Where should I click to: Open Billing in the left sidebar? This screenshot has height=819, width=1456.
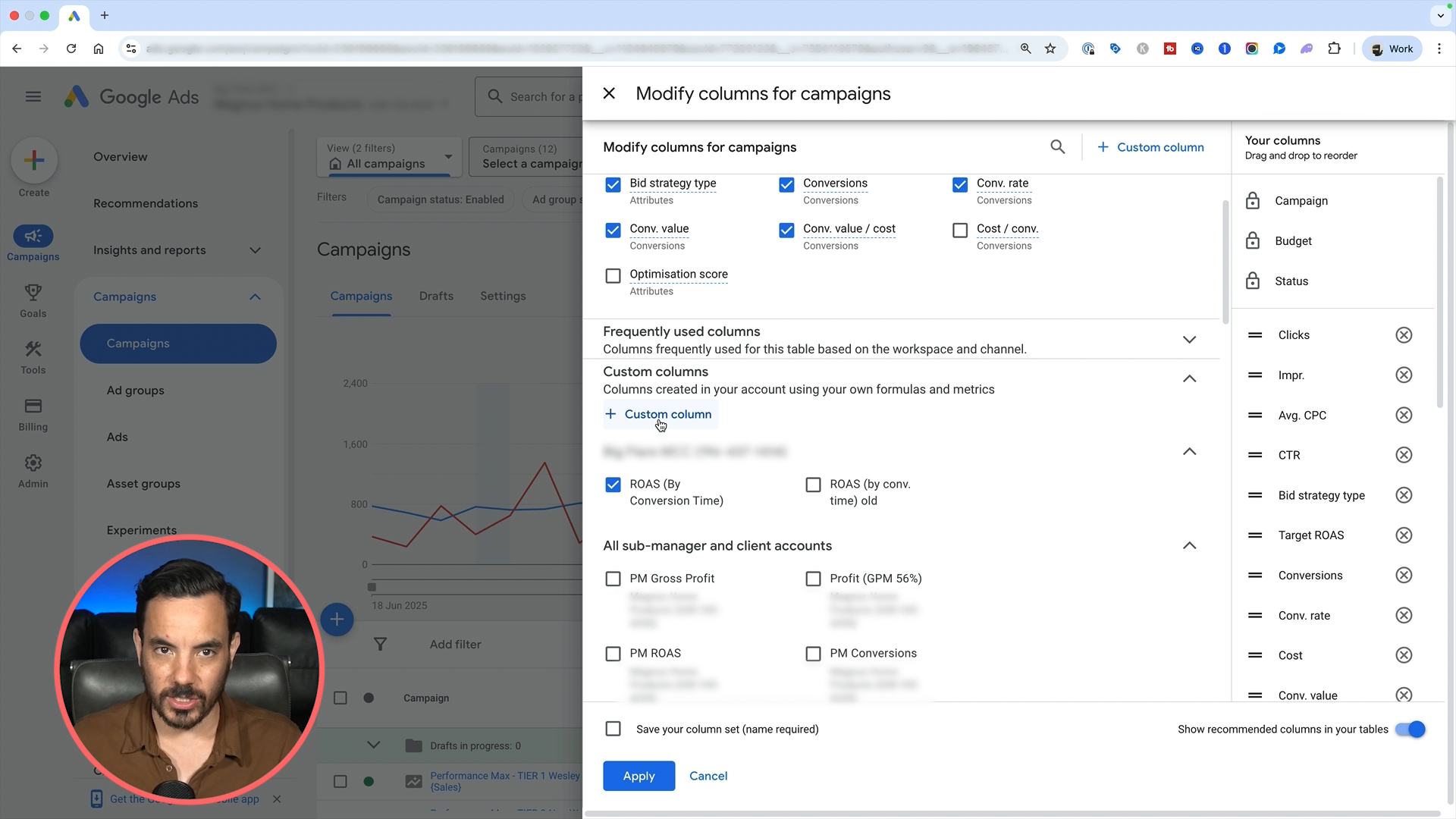coord(33,414)
